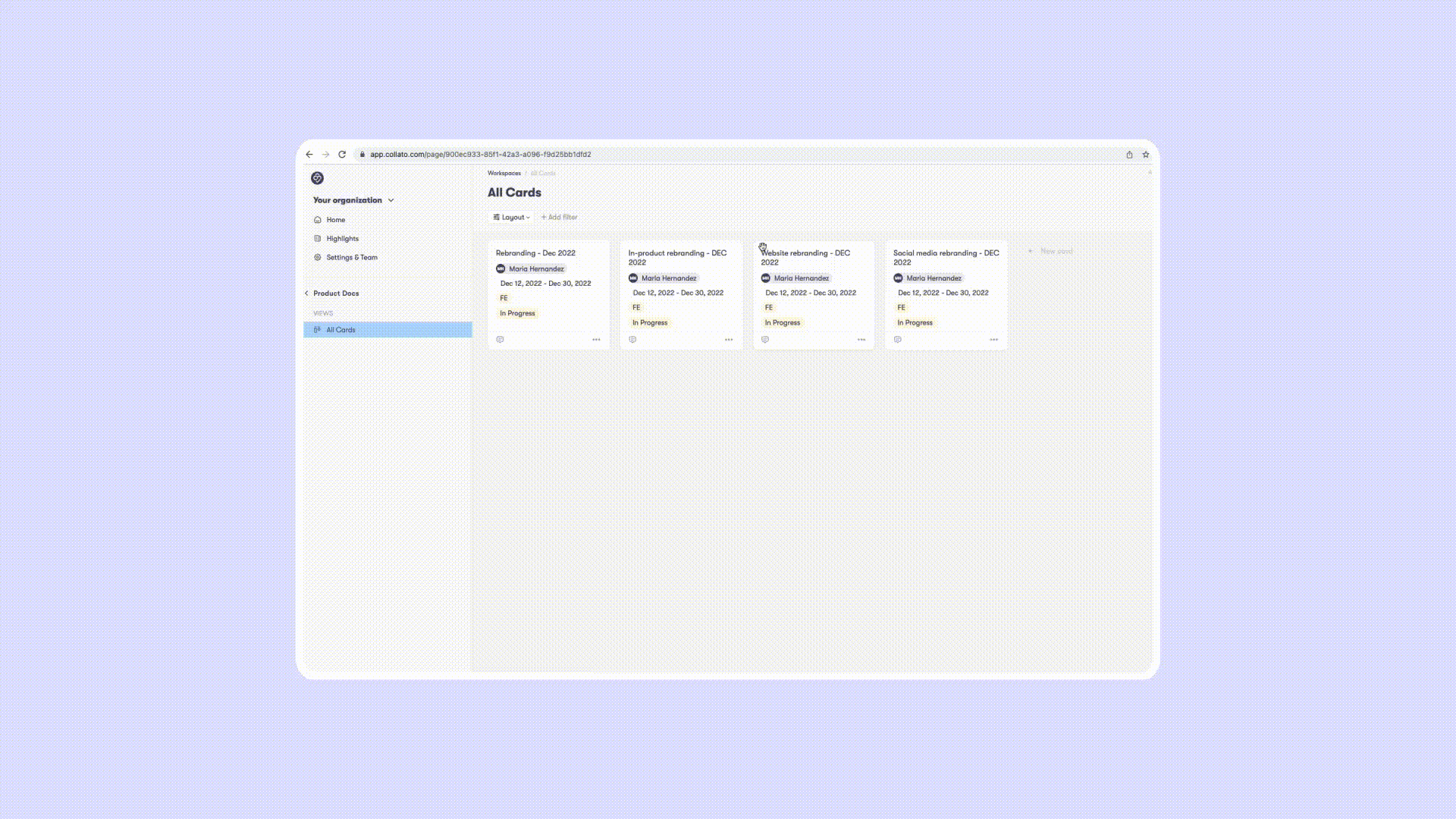Open Highlights in the sidebar

342,239
